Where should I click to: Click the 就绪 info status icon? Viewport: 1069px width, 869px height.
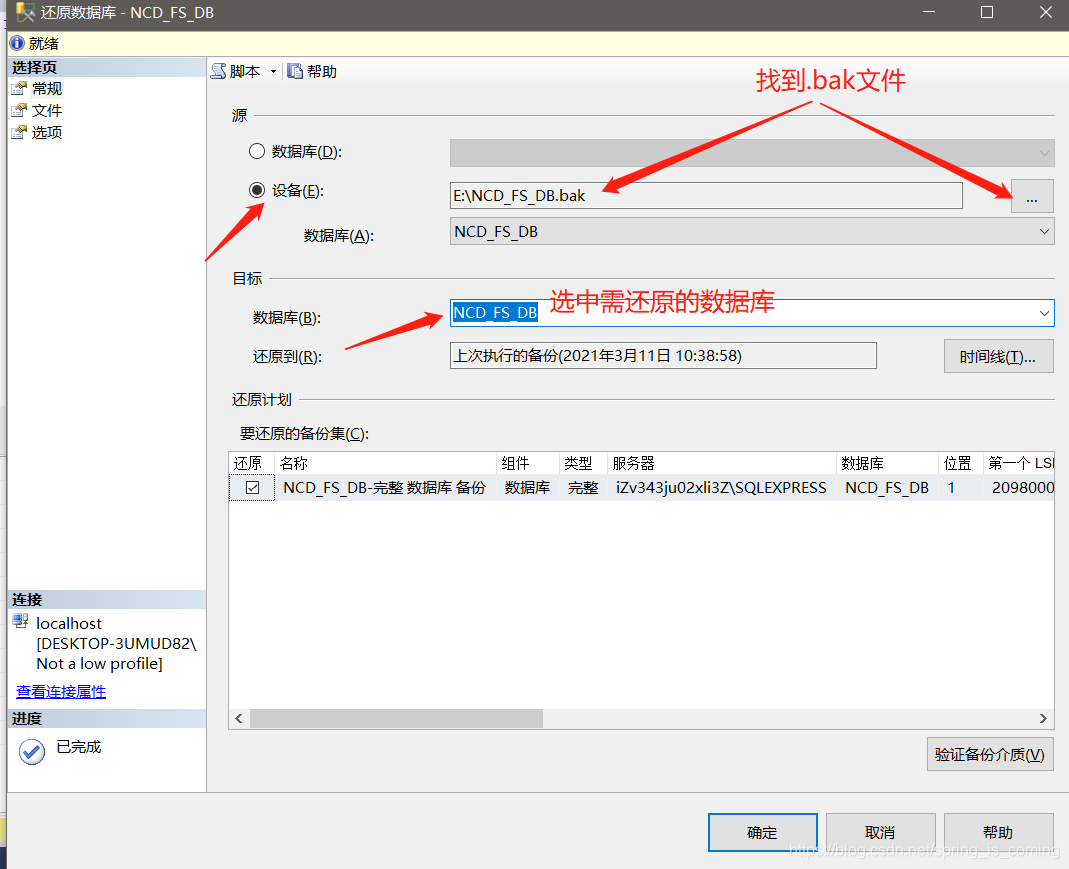point(17,43)
